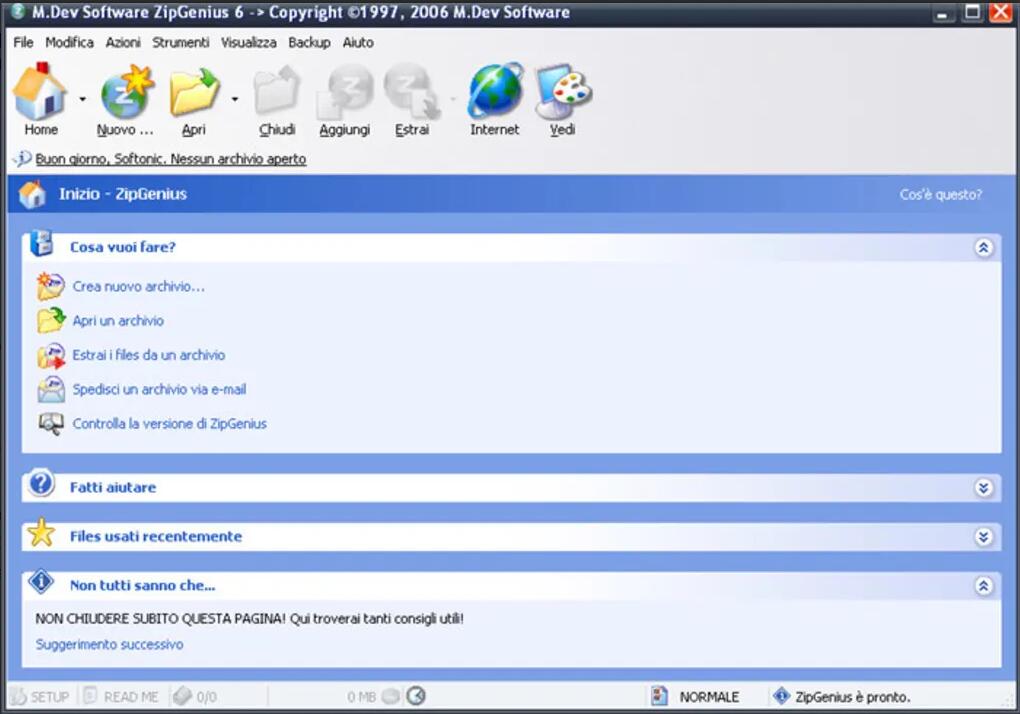Click the ZipGenius home icon in blue header
1020x714 pixels.
coord(32,194)
